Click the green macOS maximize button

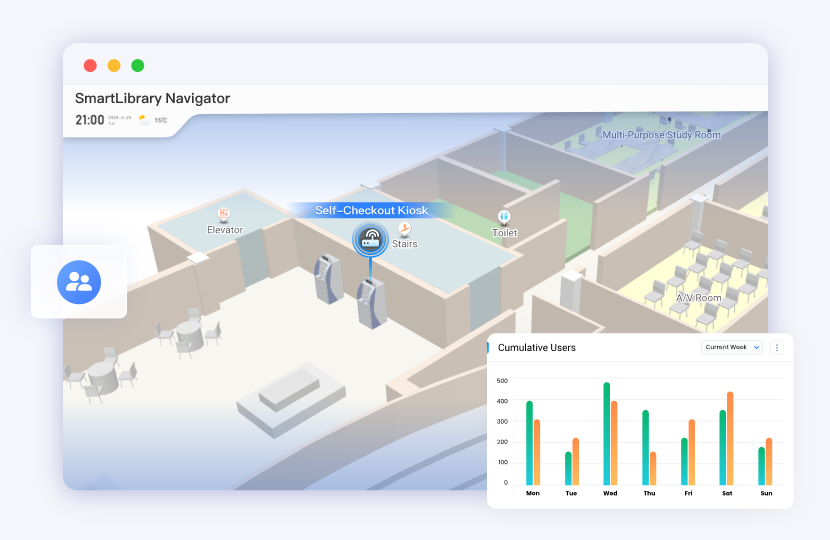(138, 66)
